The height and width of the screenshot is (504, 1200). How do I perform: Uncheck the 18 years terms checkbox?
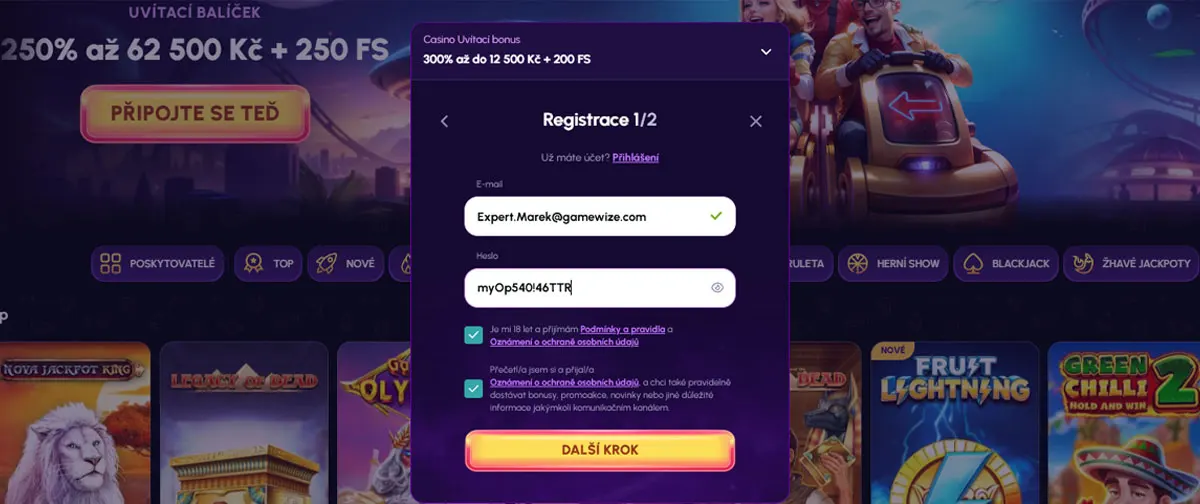(474, 335)
